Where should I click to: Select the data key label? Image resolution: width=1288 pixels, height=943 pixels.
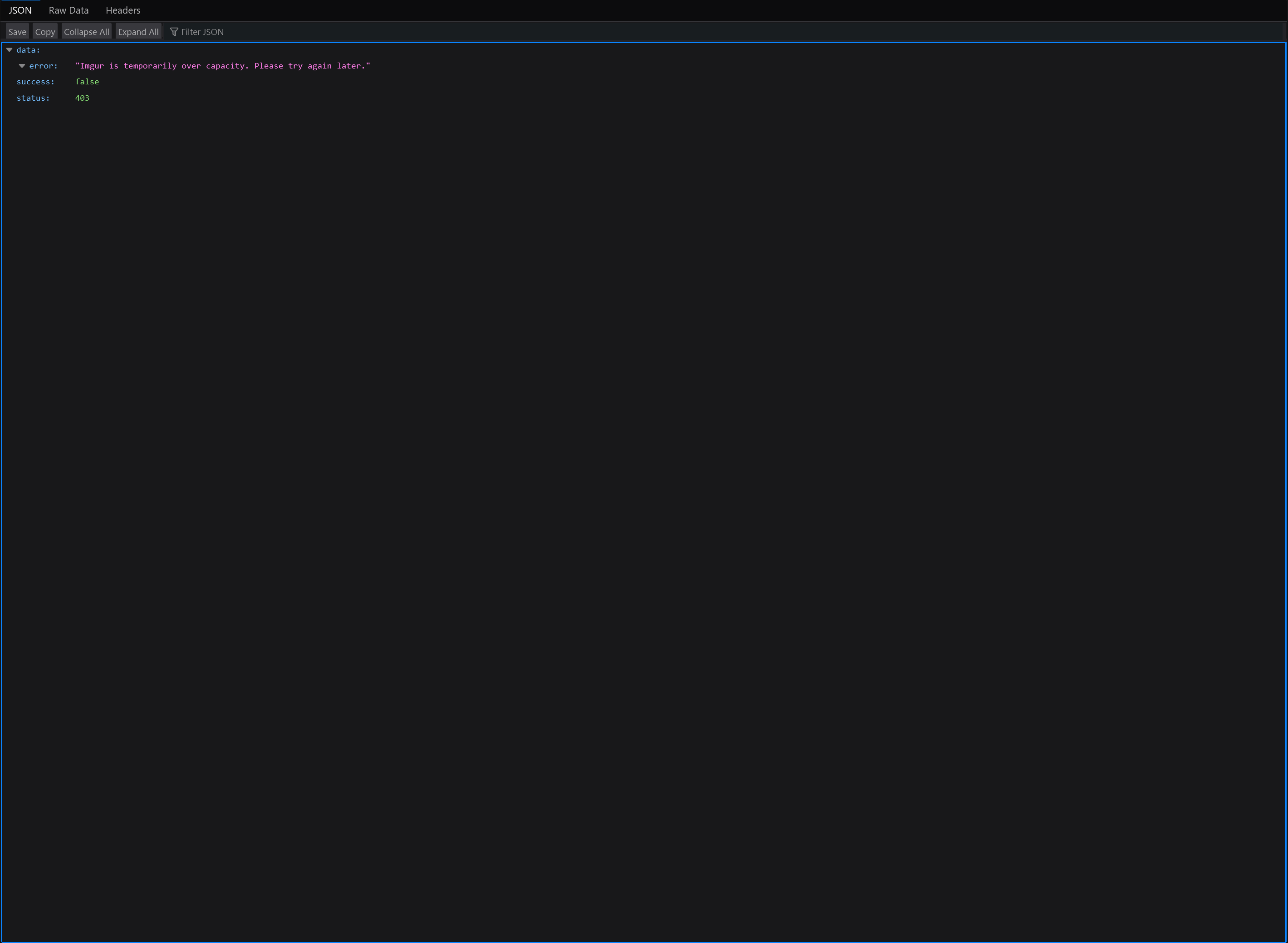click(28, 50)
